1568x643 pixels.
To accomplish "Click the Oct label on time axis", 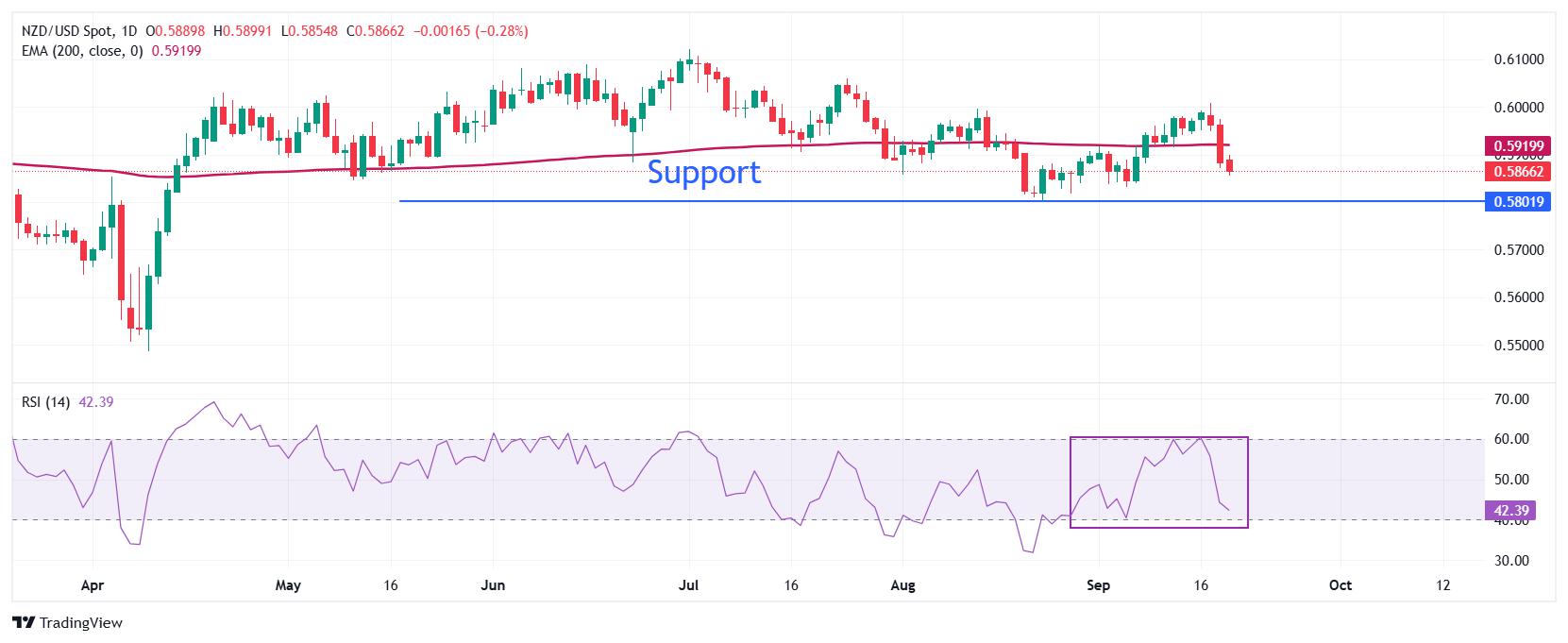I will [x=1340, y=585].
